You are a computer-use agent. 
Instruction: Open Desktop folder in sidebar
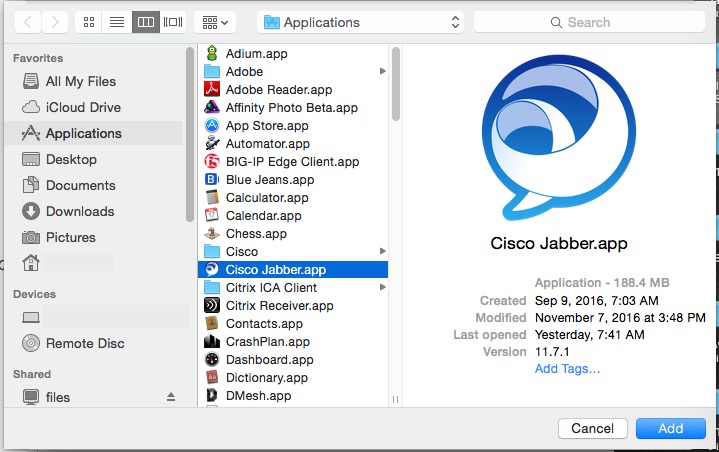tap(93, 160)
